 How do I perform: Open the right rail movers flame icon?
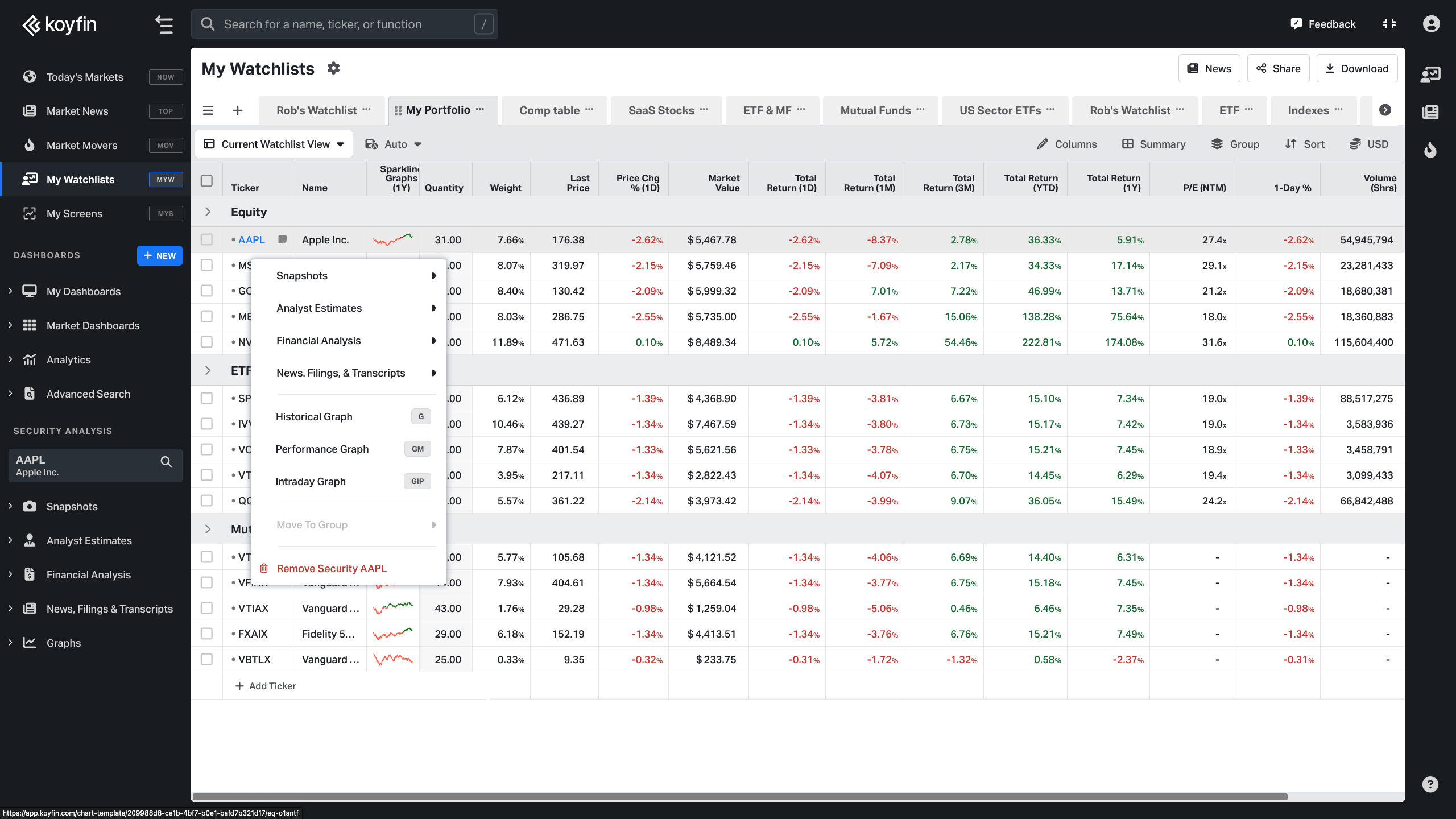coord(1430,150)
